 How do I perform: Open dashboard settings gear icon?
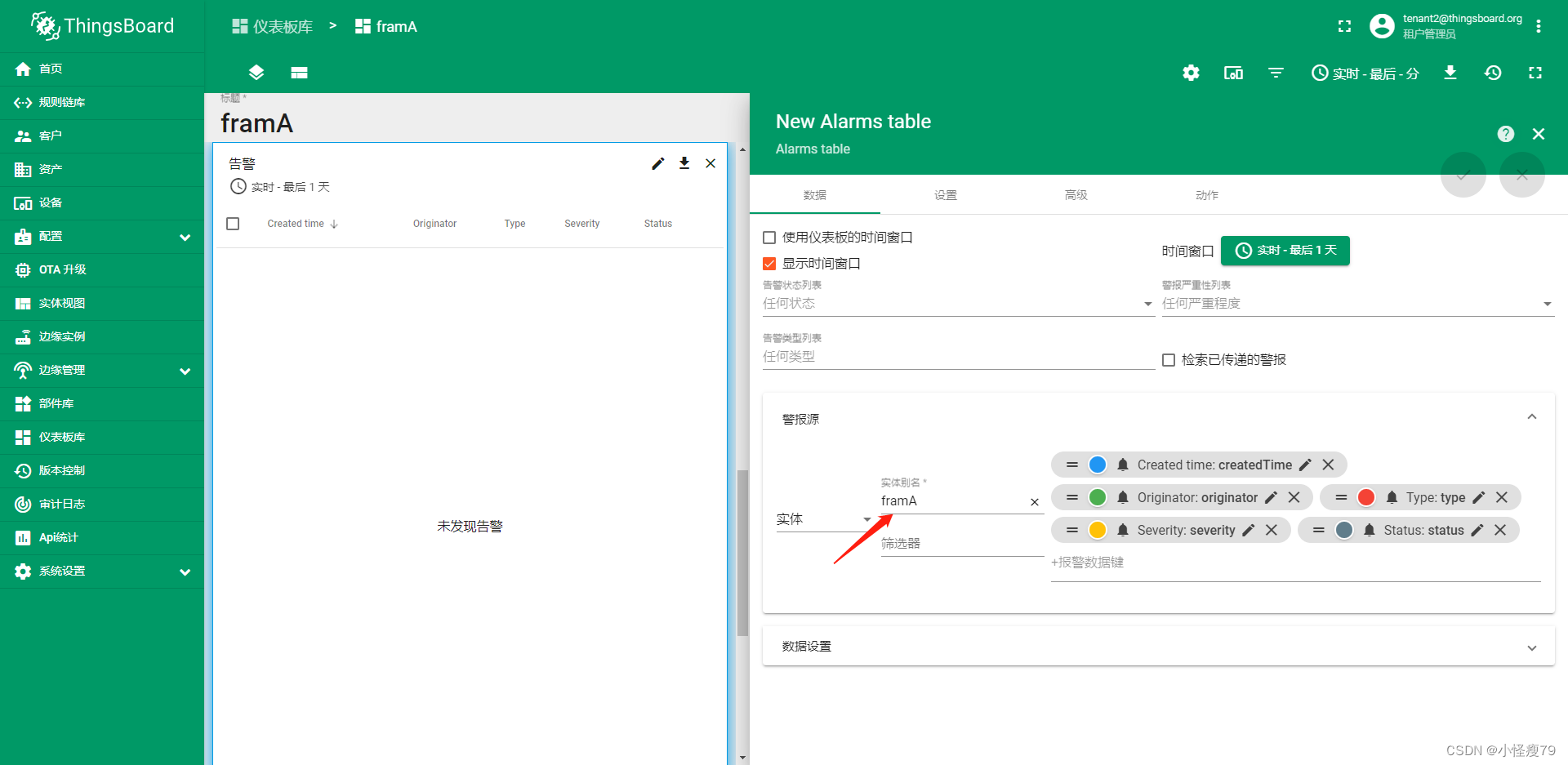(x=1191, y=73)
